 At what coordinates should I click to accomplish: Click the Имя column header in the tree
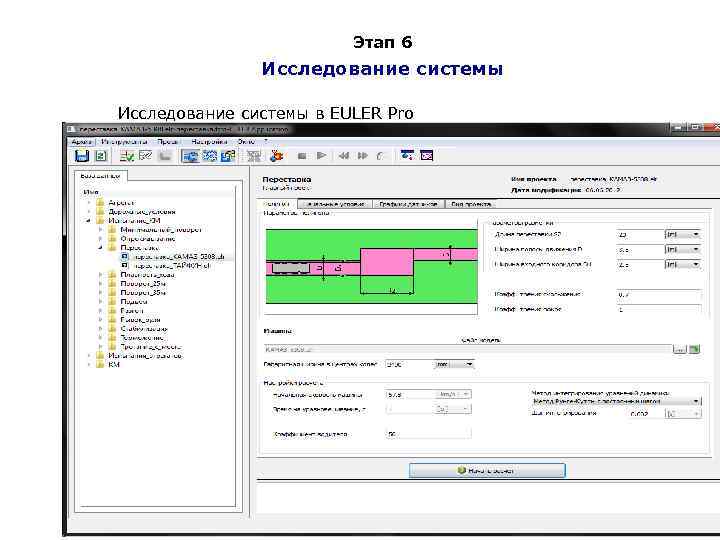pyautogui.click(x=91, y=192)
